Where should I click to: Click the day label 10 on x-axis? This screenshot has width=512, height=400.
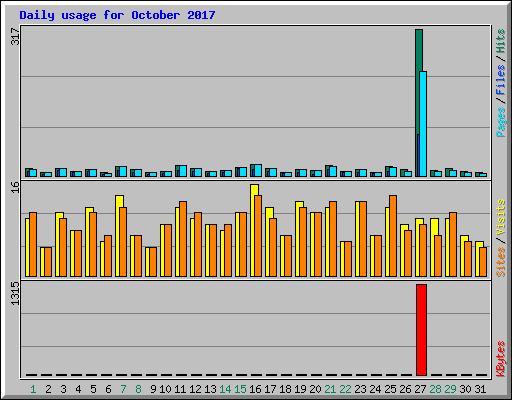click(165, 389)
